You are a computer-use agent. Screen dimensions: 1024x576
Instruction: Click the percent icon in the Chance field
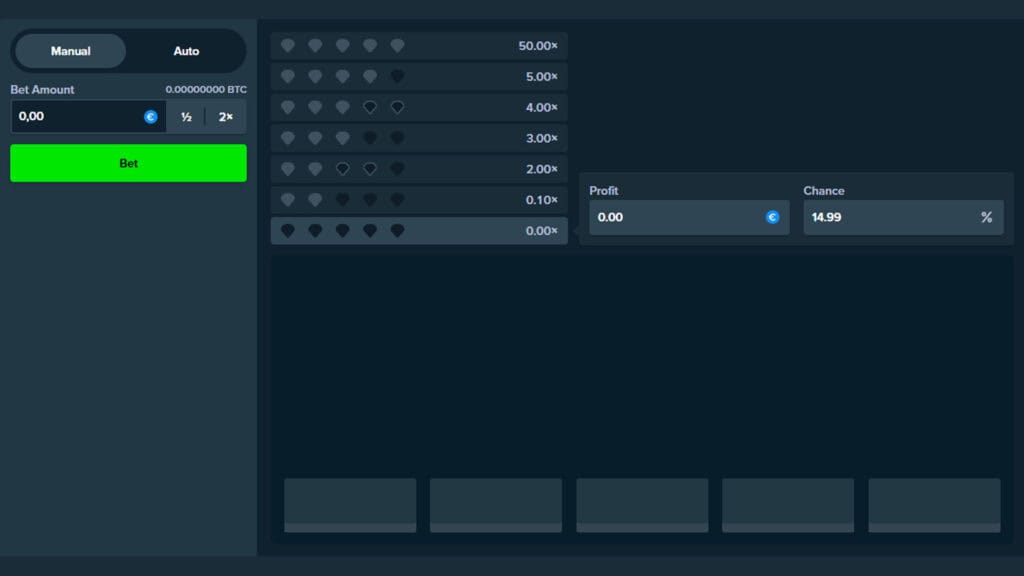986,217
